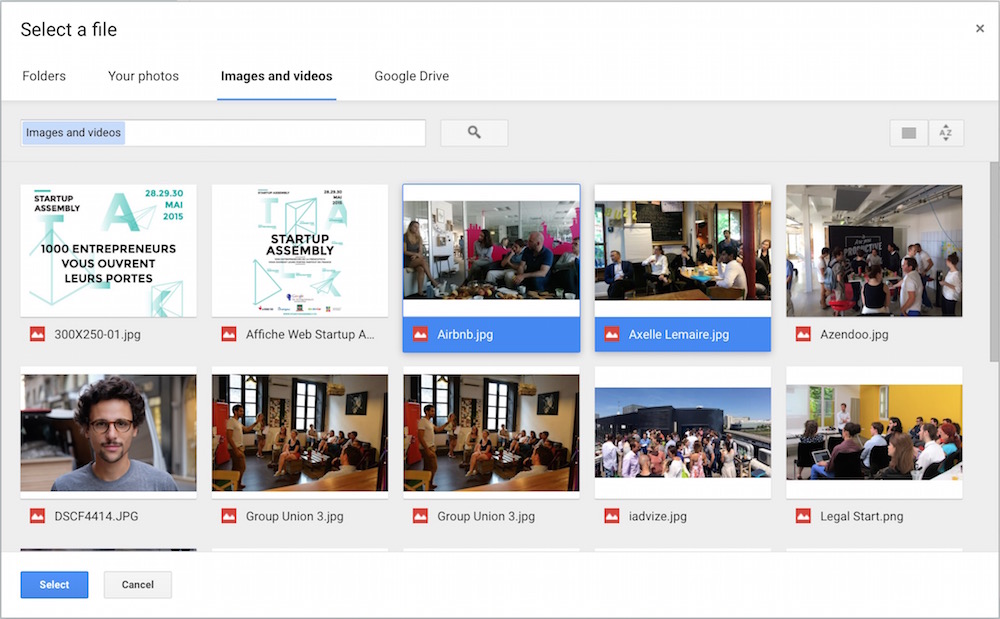
Task: Click the highlighted Airbnb.jpg label
Action: pos(465,334)
